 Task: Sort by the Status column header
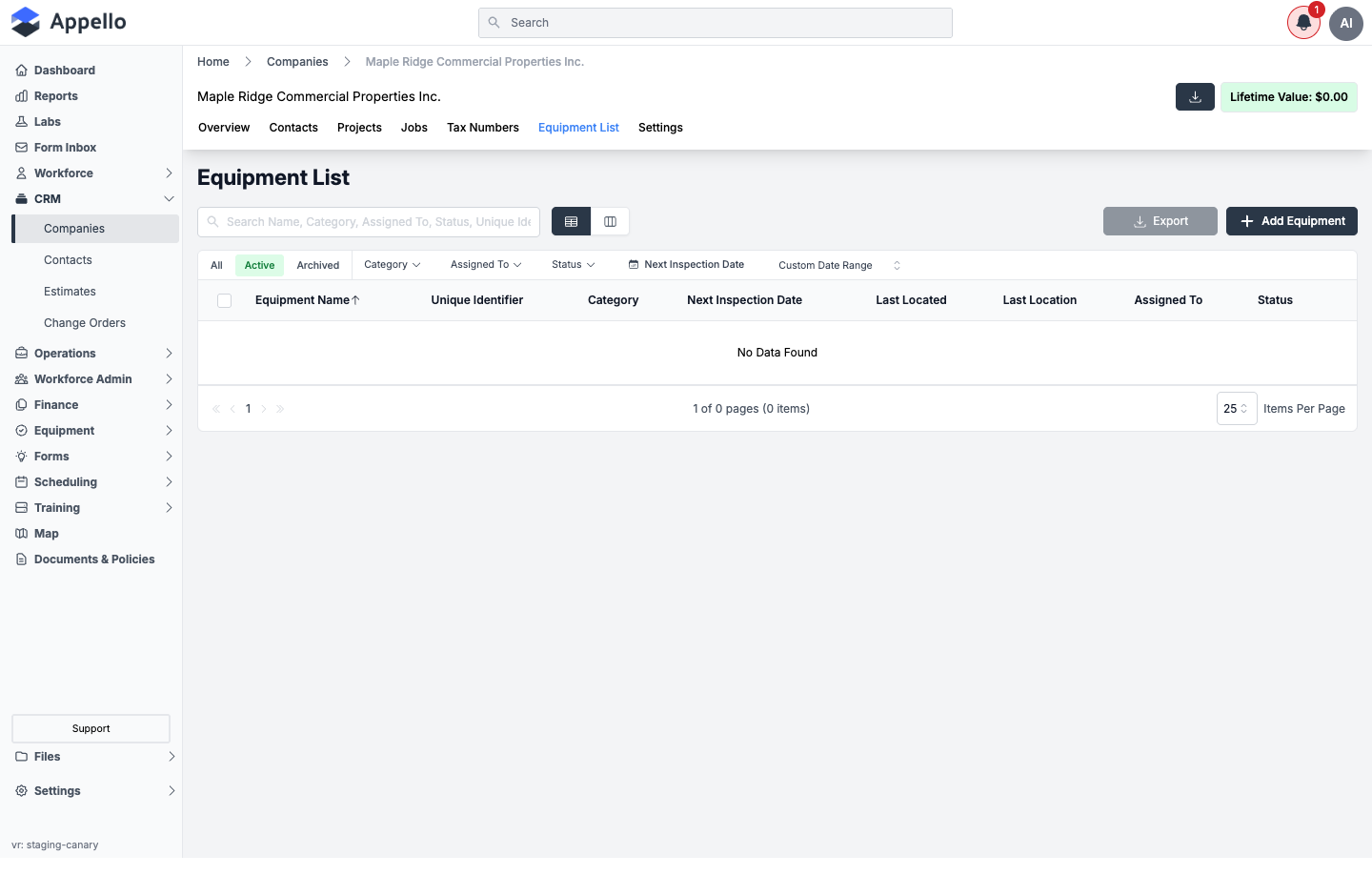[1275, 300]
